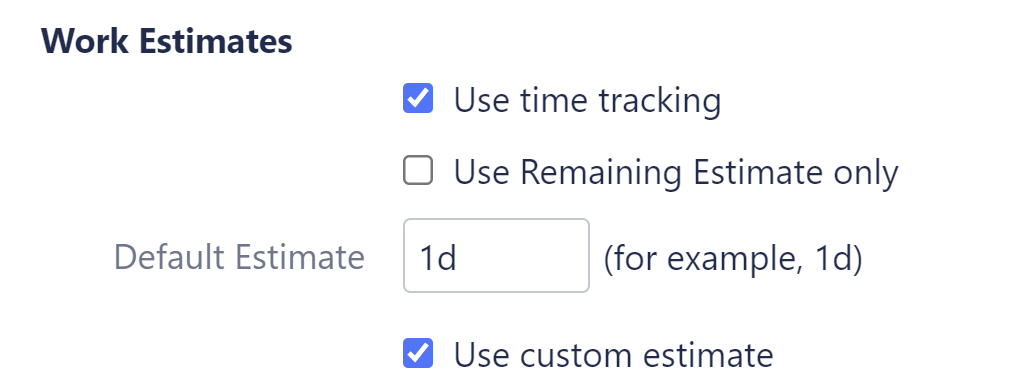Click the Work Estimates section heading
Screen dimensions: 1030x390
point(166,41)
